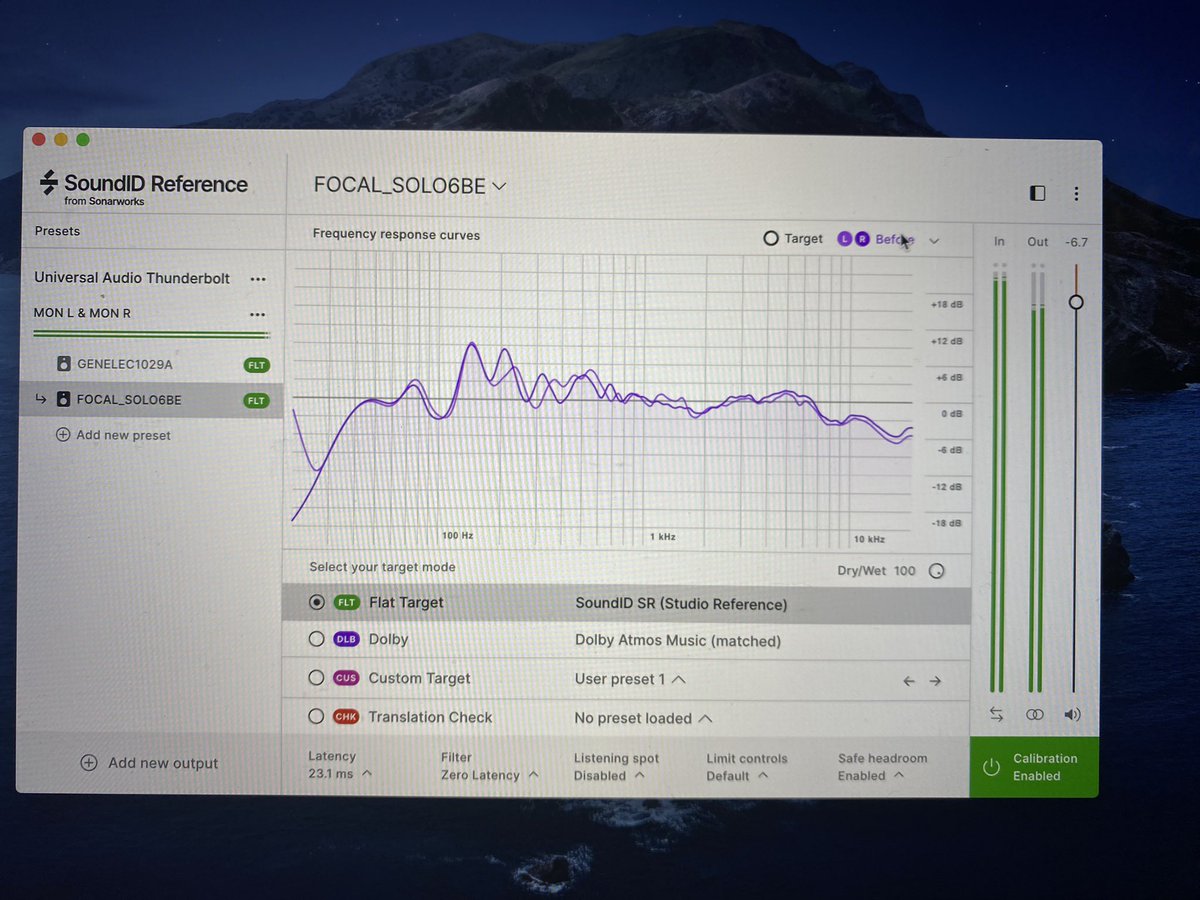Click the -6.7 volume value
Image resolution: width=1200 pixels, height=900 pixels.
1076,242
